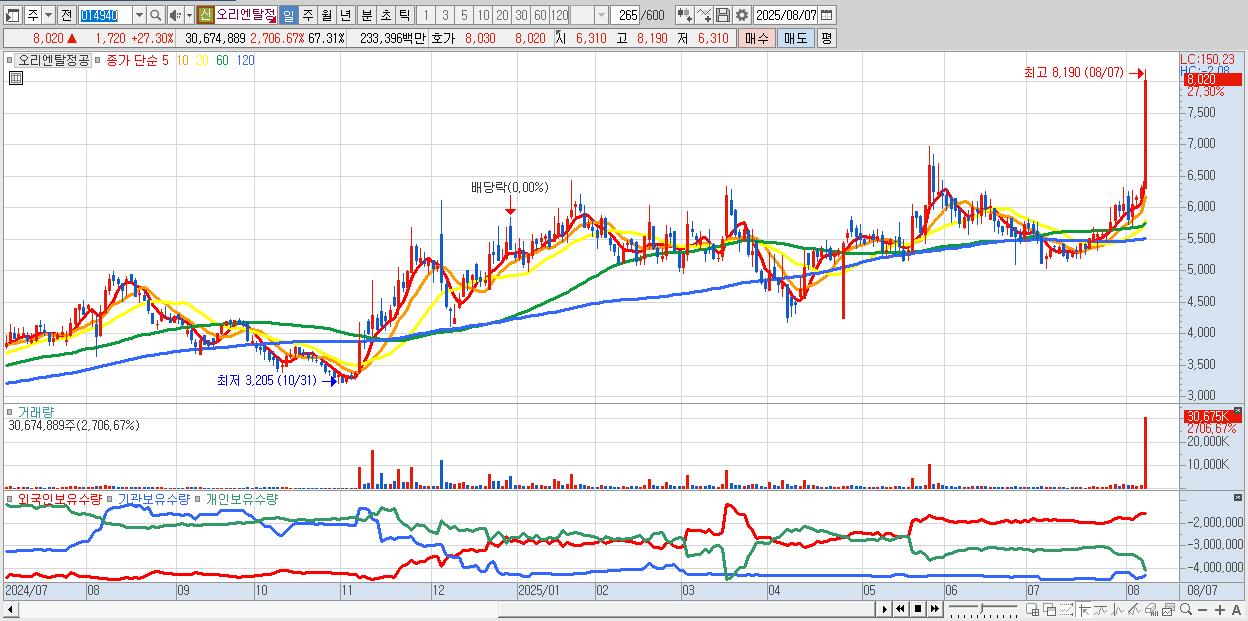Click the zoom magnifier icon at bottom right

tap(1186, 609)
